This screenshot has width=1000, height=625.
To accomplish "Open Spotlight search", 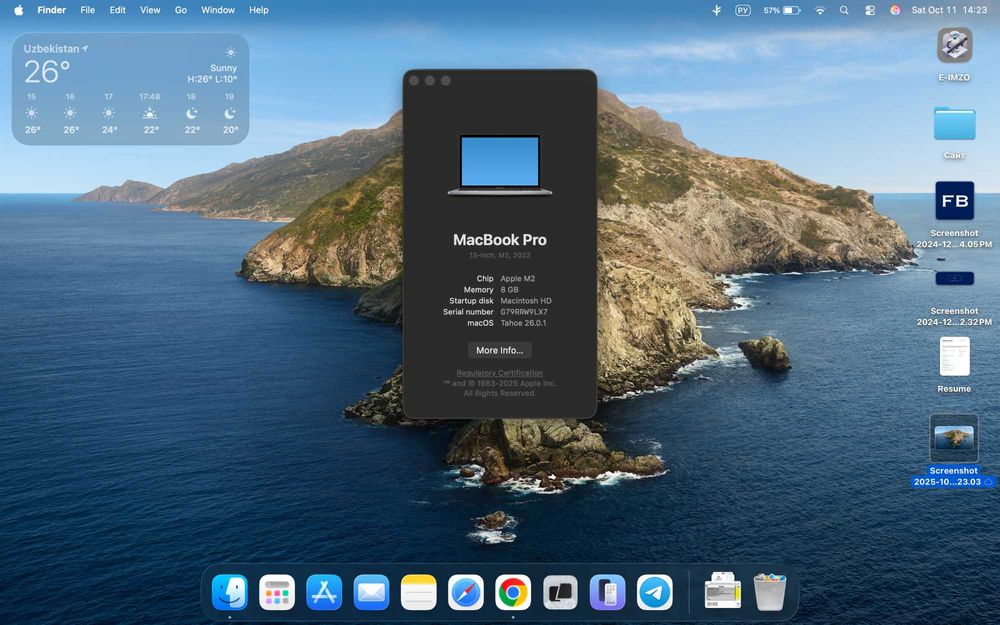I will [x=844, y=10].
